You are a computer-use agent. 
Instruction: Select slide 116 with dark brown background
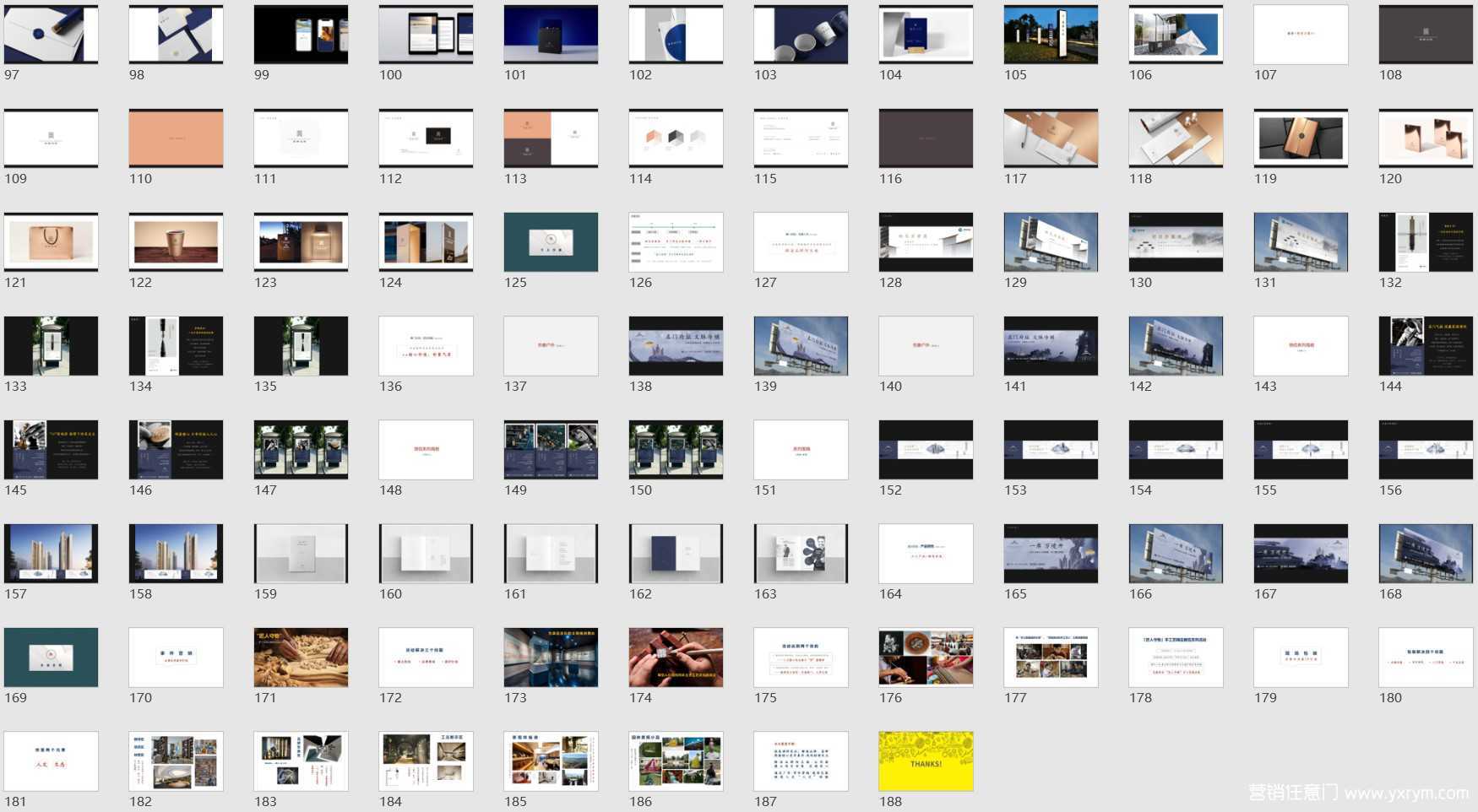(x=926, y=138)
